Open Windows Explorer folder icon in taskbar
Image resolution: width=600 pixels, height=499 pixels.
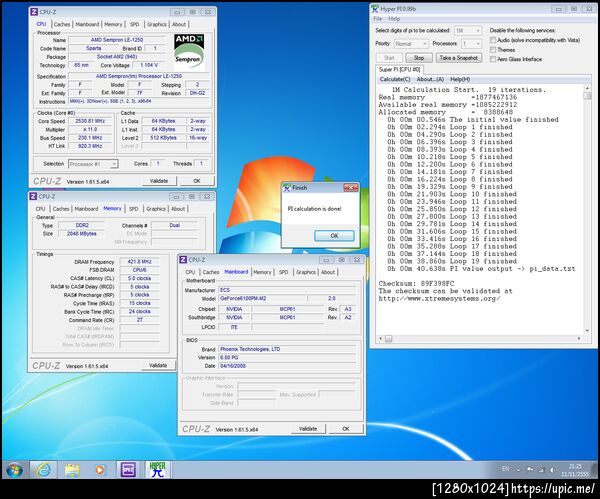tap(72, 469)
